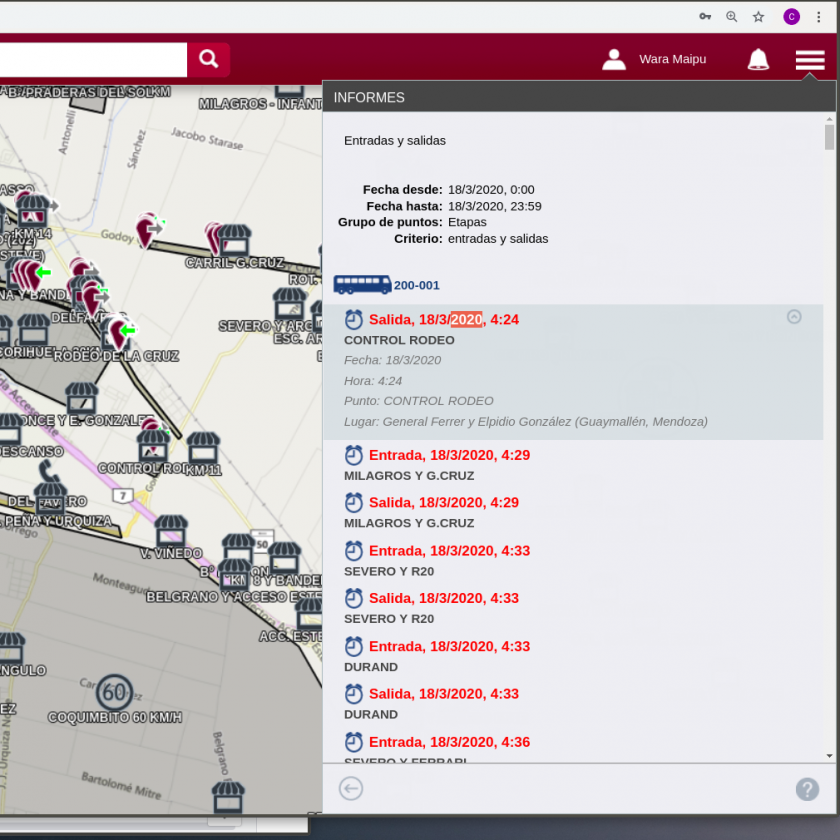Screen dimensions: 840x840
Task: Click the V. VINEDO stop marker on map
Action: [x=171, y=531]
